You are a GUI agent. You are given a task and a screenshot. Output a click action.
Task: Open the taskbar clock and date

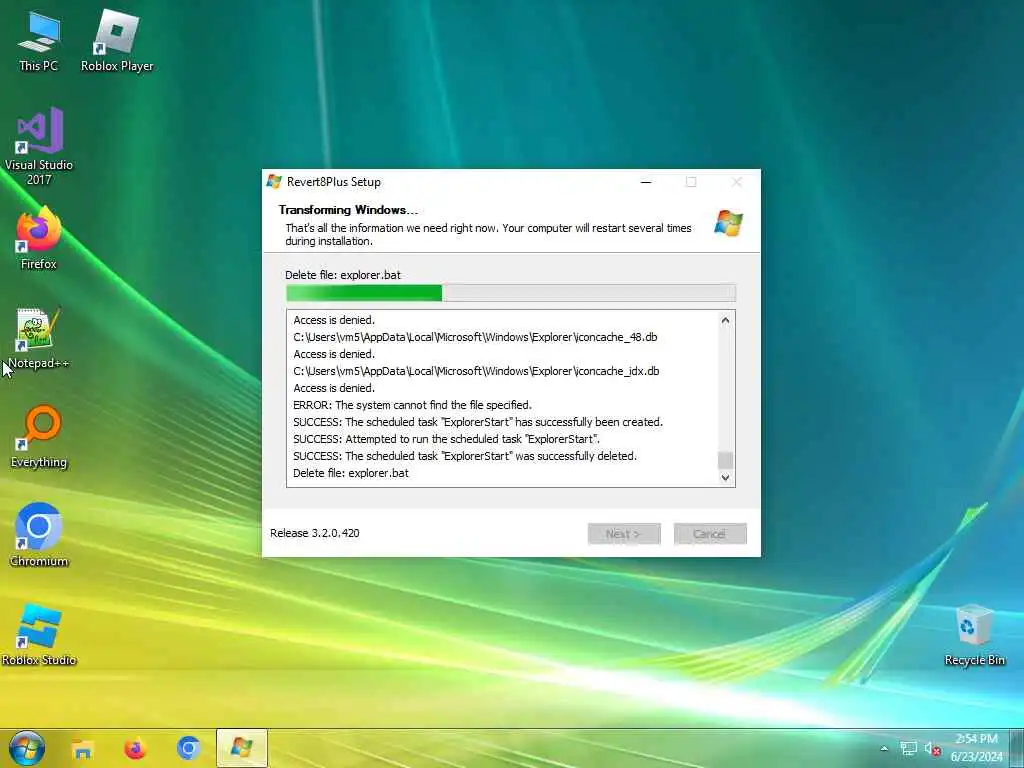click(976, 748)
